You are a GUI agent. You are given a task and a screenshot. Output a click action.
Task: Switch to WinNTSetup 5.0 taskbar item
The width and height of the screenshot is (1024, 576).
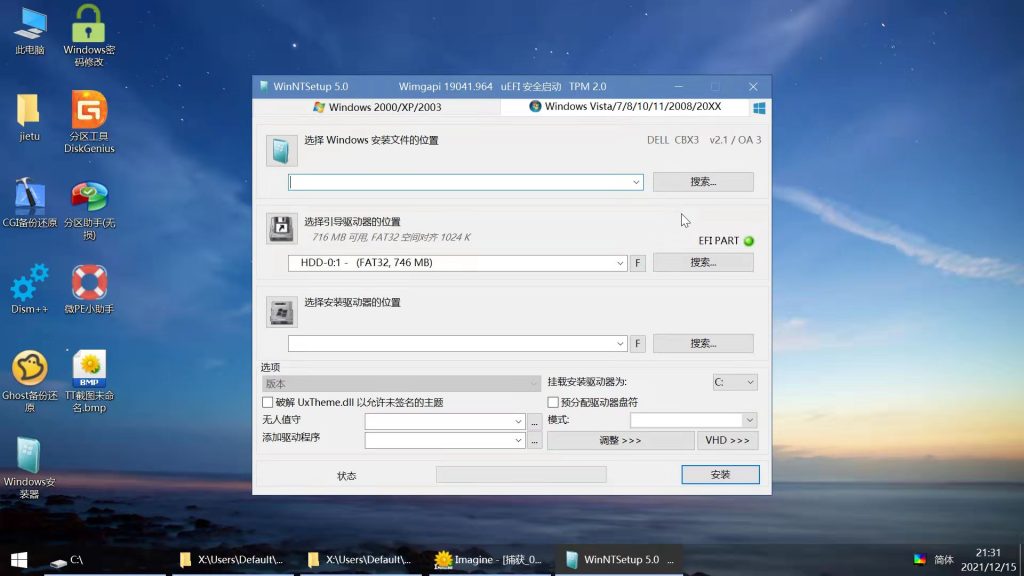619,560
